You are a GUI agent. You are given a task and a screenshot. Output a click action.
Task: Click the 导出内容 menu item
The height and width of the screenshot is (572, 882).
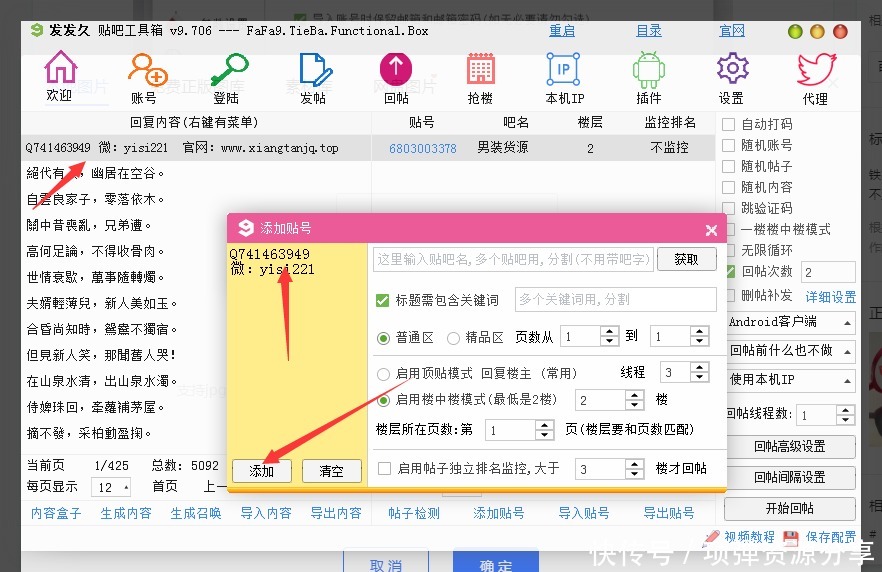pyautogui.click(x=336, y=514)
